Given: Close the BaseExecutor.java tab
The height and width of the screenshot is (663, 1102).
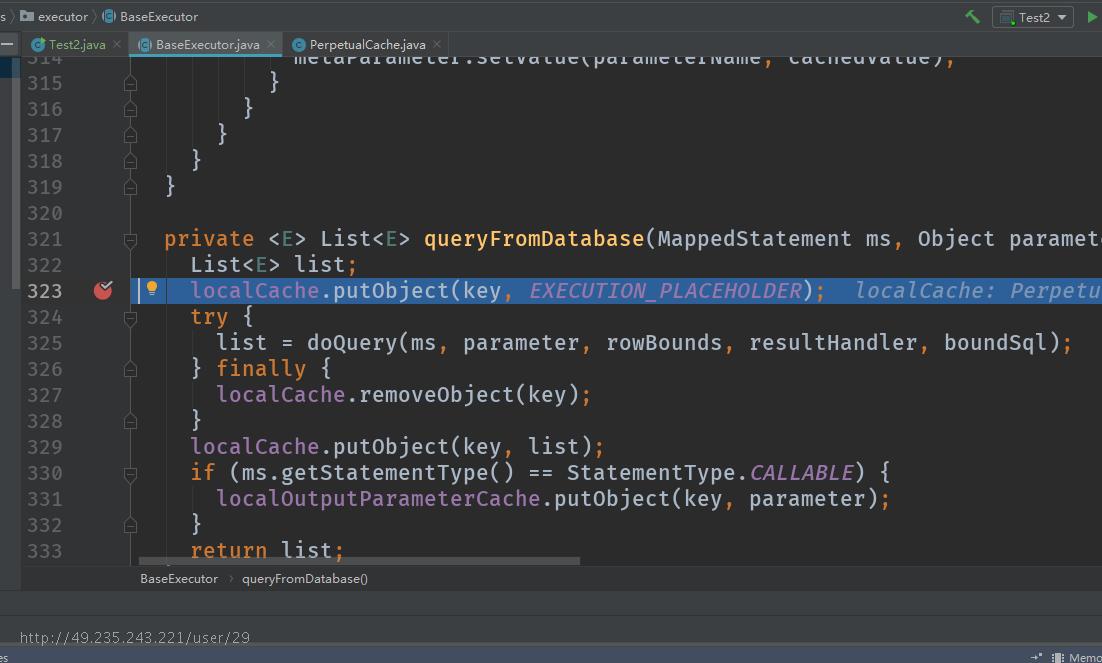Looking at the screenshot, I should (271, 44).
